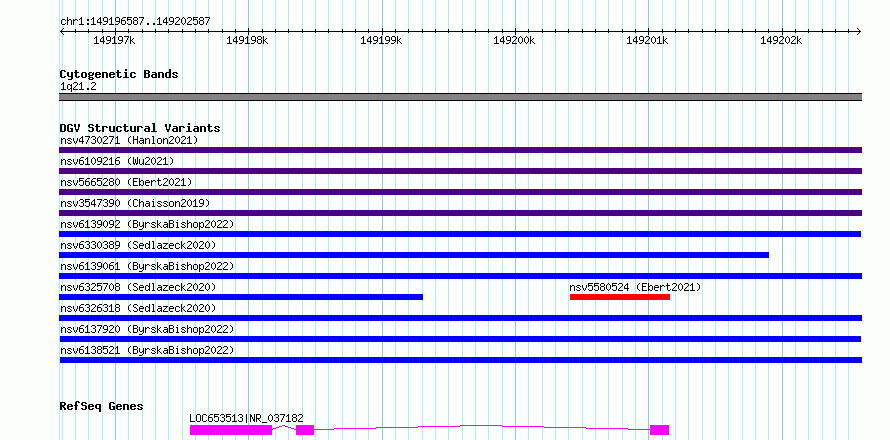
Task: Click the nsv6326318 (Sedlazeck2020) label
Action: (x=138, y=308)
